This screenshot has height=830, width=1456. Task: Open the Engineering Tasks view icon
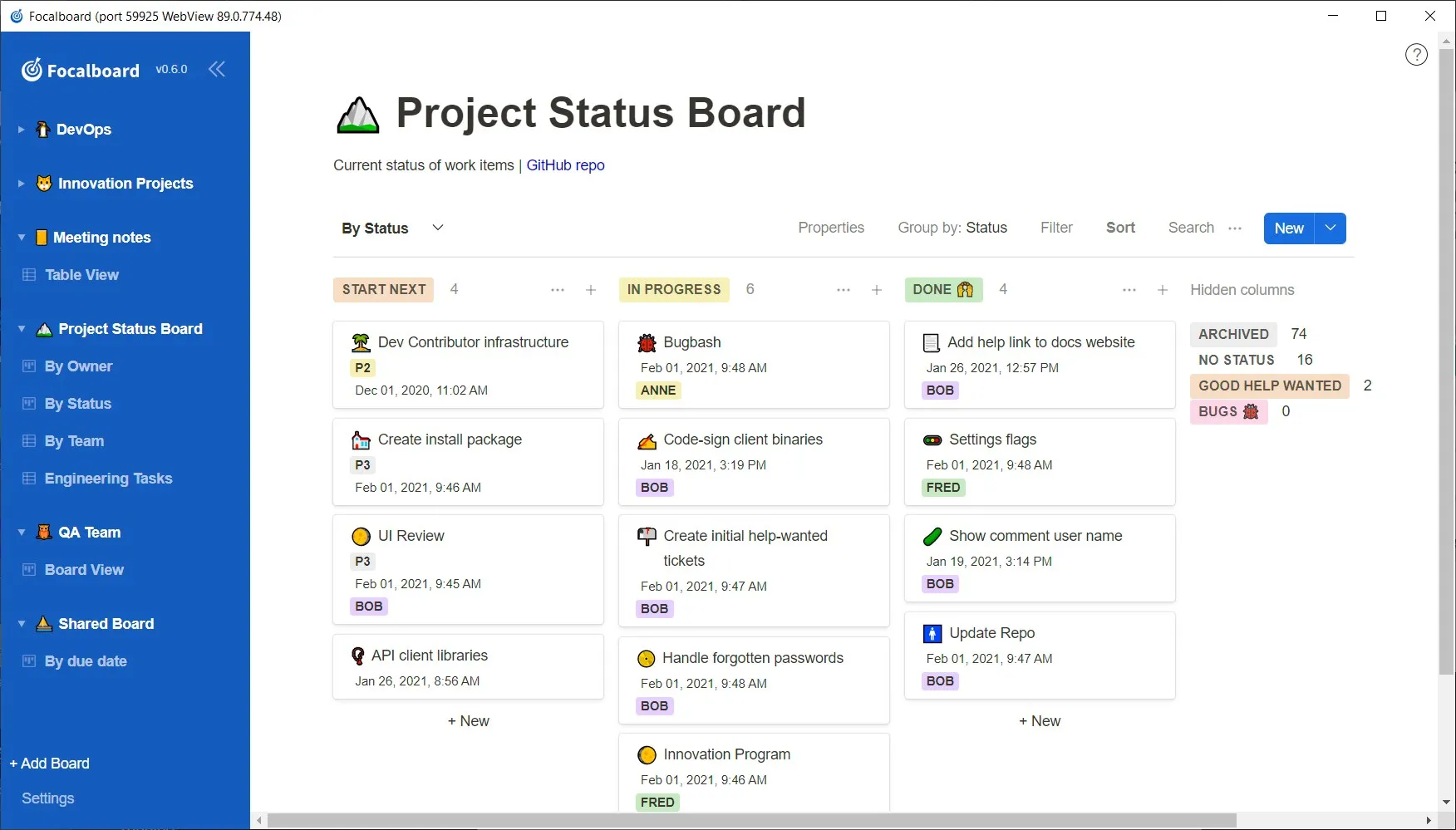28,479
